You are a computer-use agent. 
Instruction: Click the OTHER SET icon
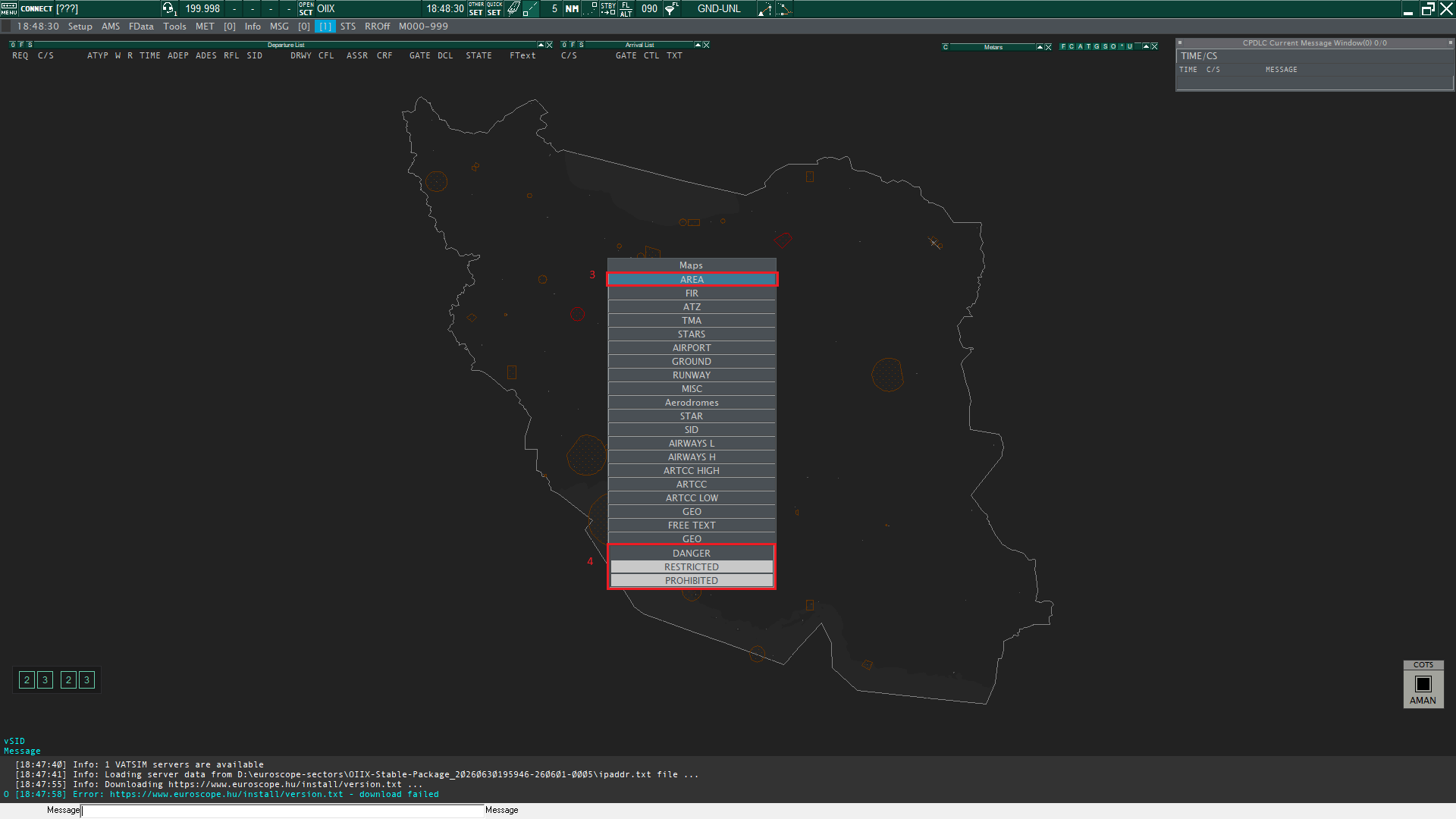click(476, 8)
